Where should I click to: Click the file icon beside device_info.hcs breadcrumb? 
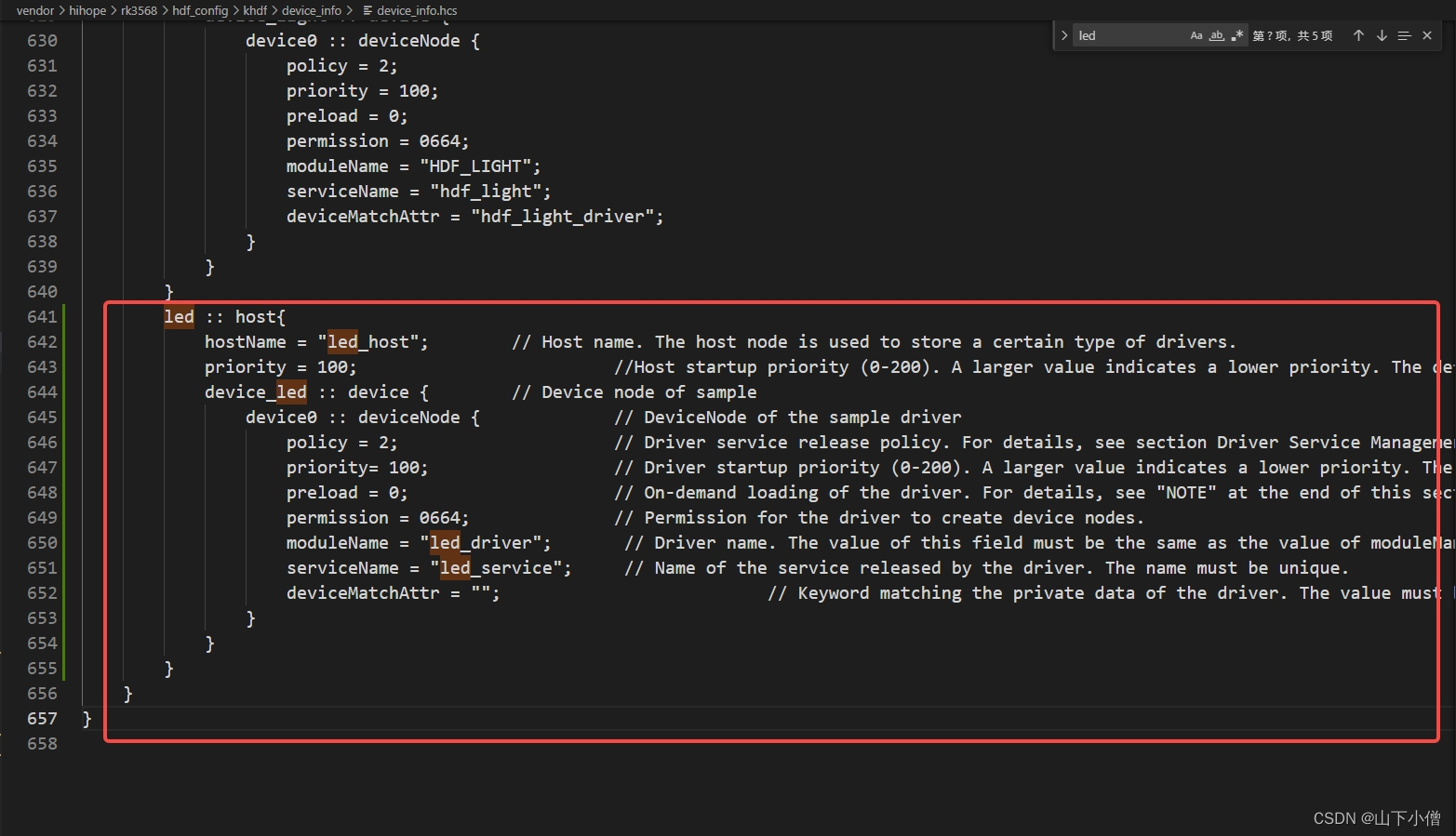[367, 10]
